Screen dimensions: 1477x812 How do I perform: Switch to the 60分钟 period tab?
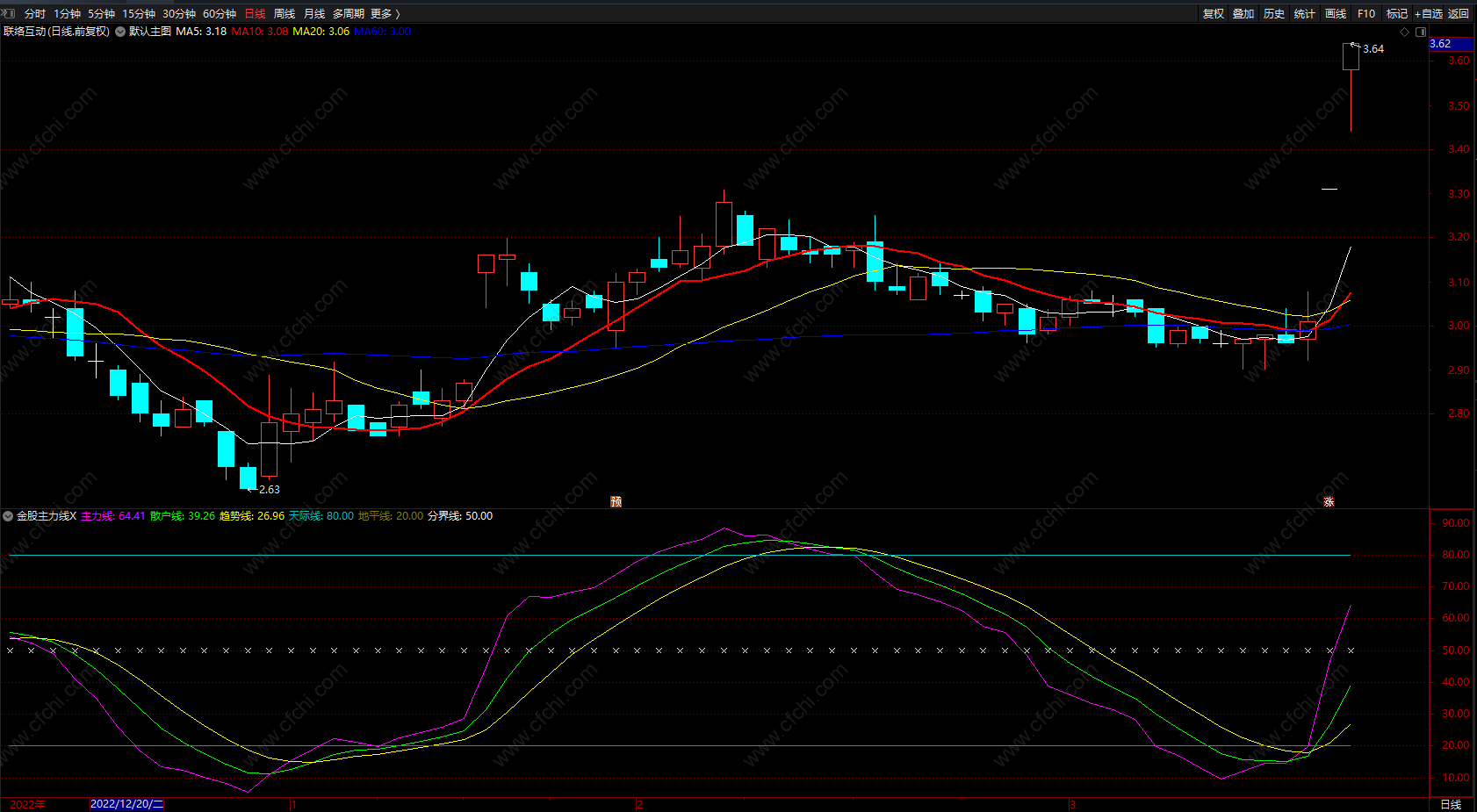pyautogui.click(x=220, y=13)
